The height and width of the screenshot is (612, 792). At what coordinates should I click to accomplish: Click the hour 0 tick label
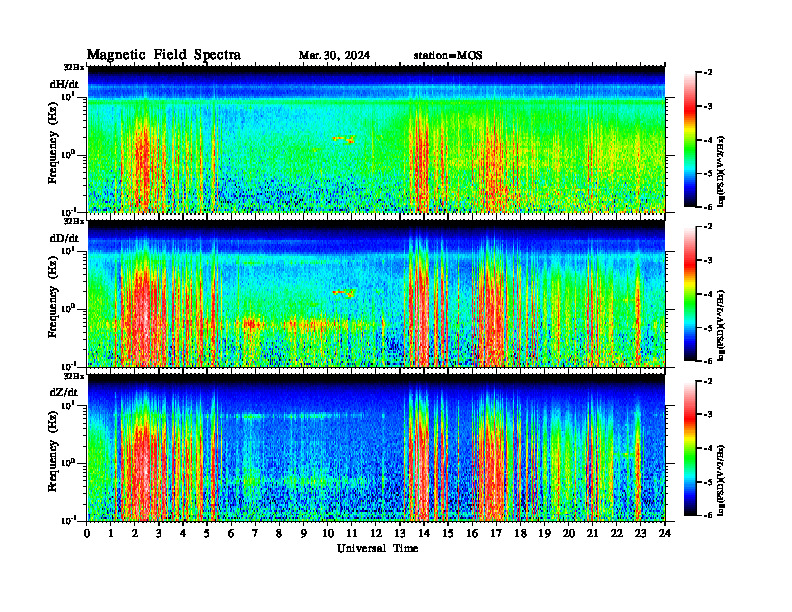tap(87, 534)
